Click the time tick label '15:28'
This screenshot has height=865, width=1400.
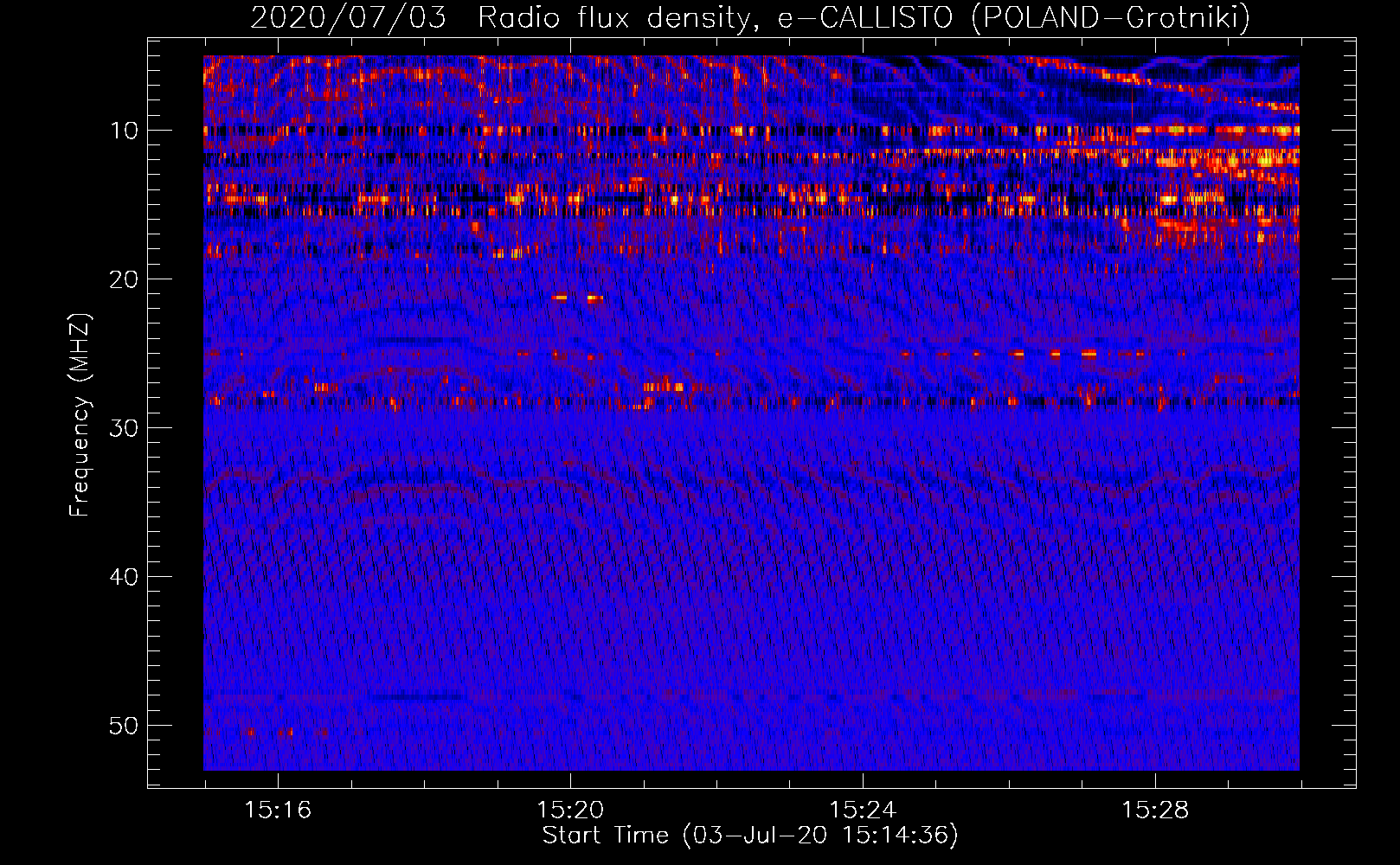tap(1155, 811)
